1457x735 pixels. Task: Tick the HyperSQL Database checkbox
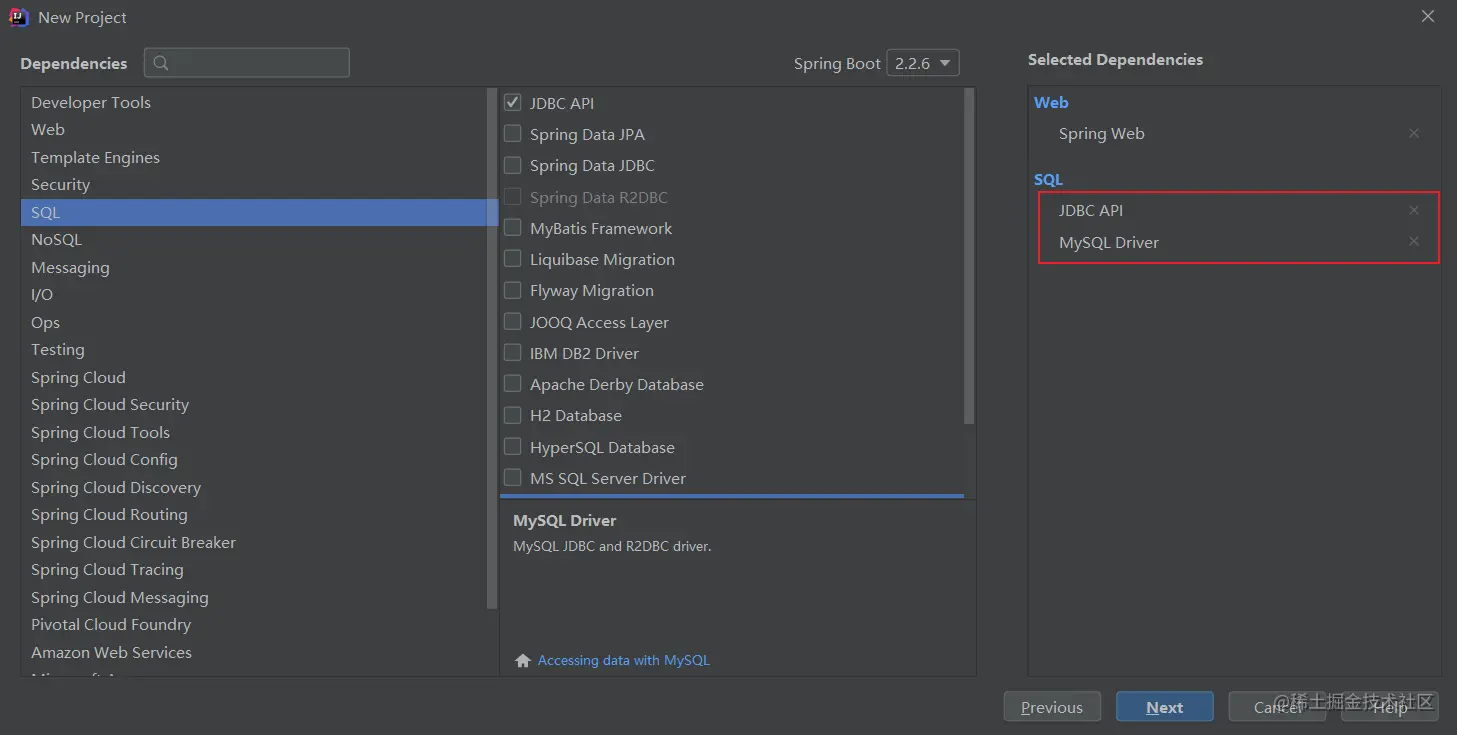513,446
